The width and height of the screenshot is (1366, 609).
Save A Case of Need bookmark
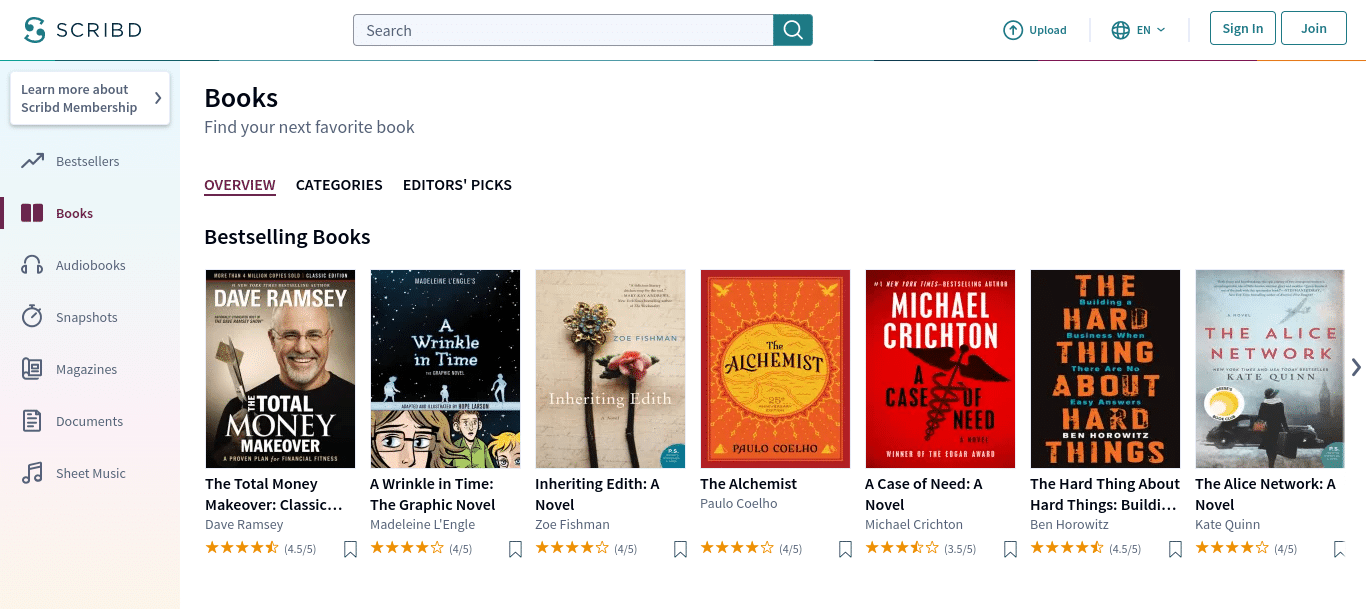[x=1010, y=549]
